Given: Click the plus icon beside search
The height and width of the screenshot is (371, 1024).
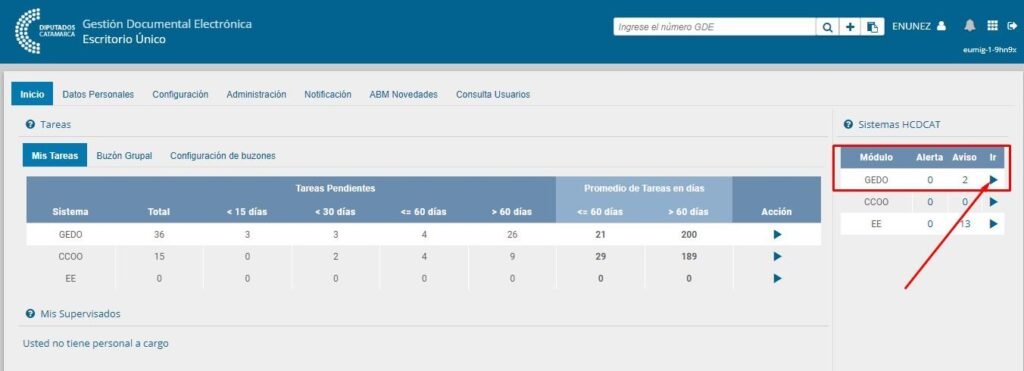Looking at the screenshot, I should pos(850,27).
